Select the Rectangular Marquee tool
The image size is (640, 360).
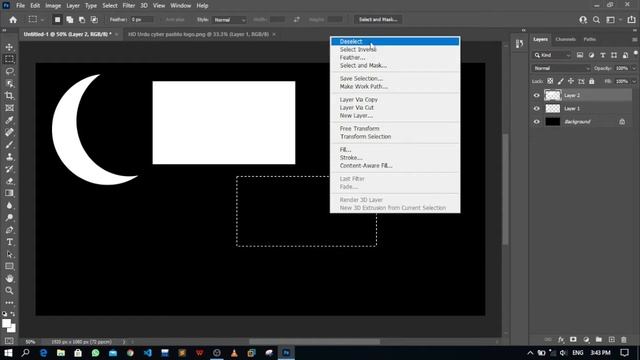pyautogui.click(x=9, y=59)
